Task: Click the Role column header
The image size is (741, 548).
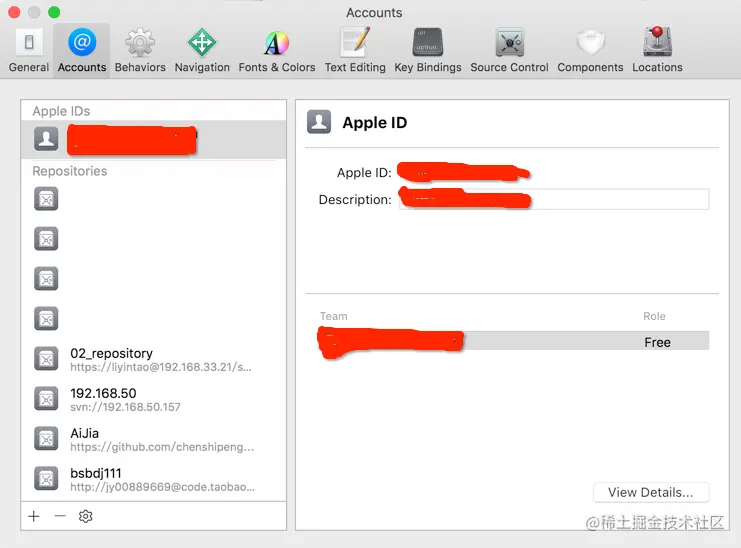Action: pos(654,316)
